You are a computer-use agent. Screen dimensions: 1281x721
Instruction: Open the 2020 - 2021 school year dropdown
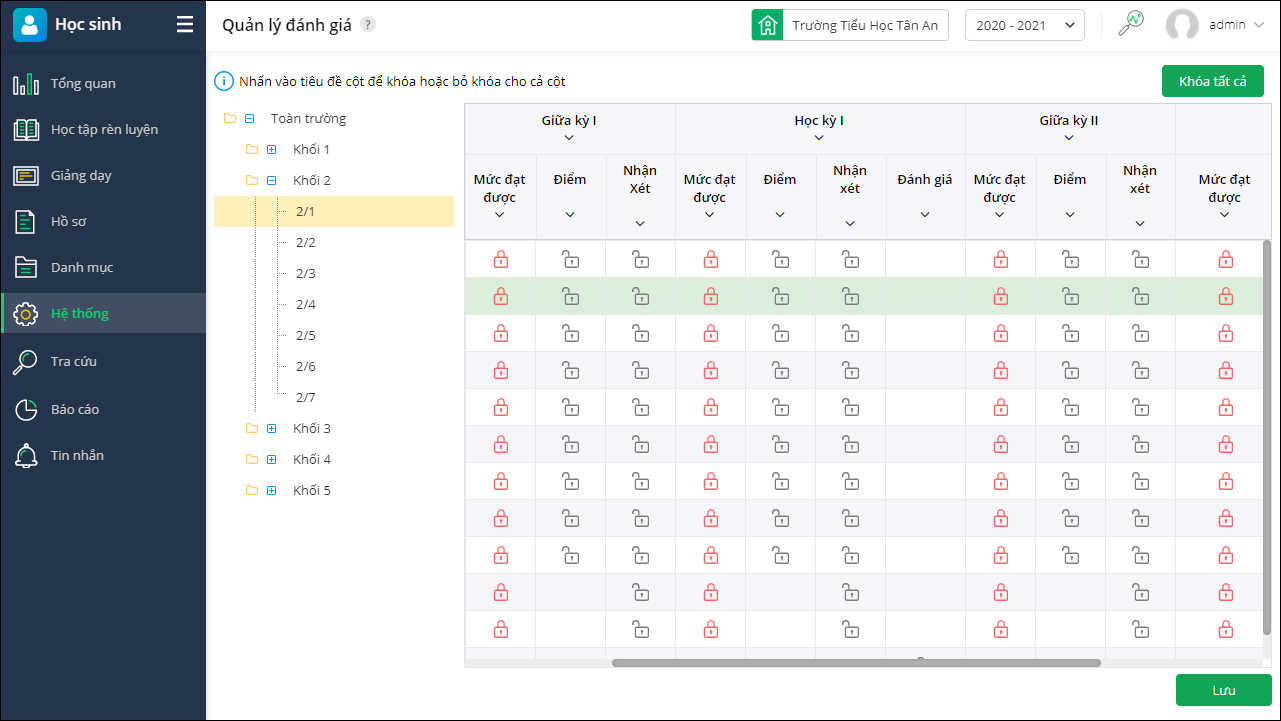[x=1024, y=25]
